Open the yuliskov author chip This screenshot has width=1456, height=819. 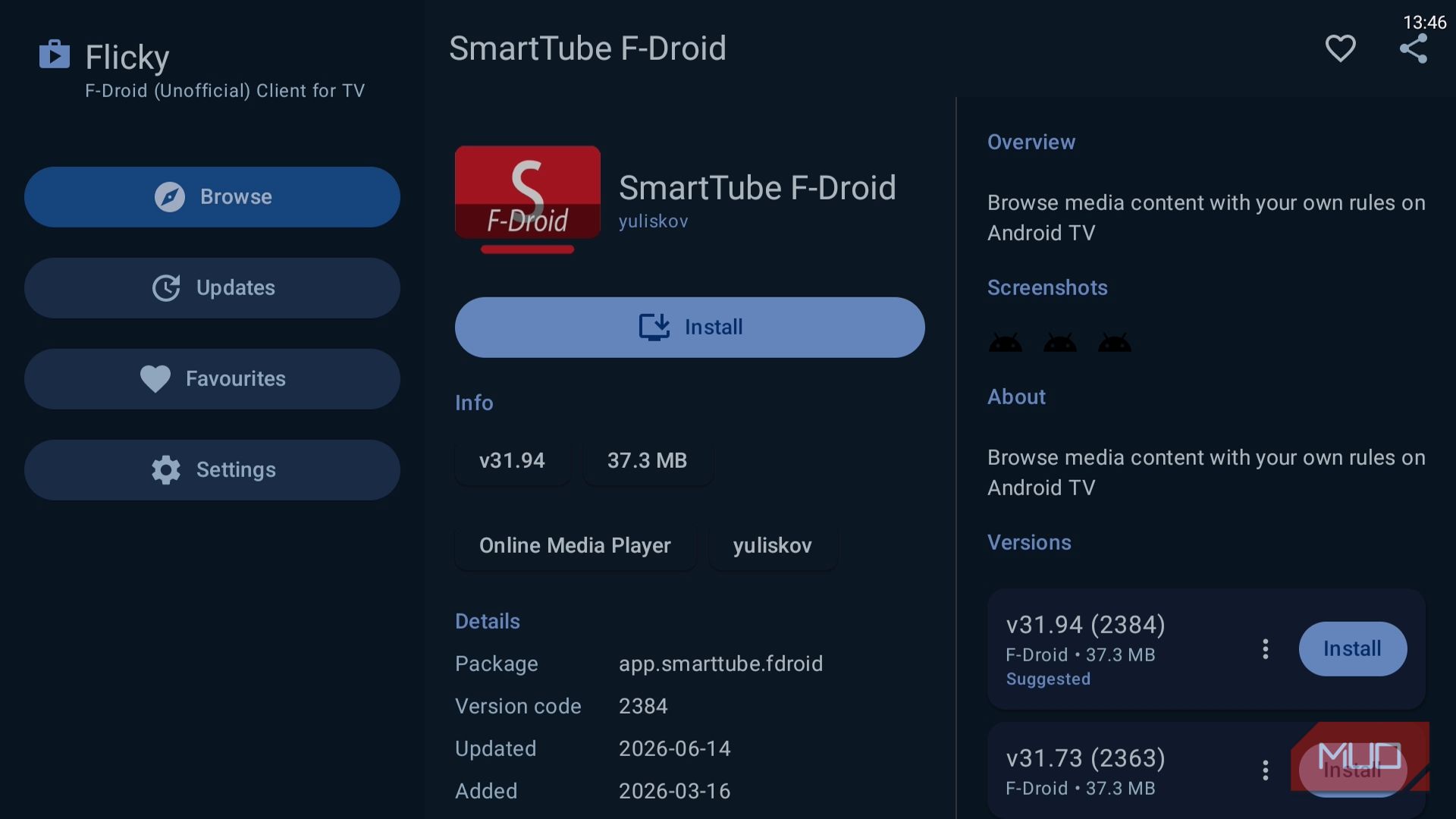773,546
